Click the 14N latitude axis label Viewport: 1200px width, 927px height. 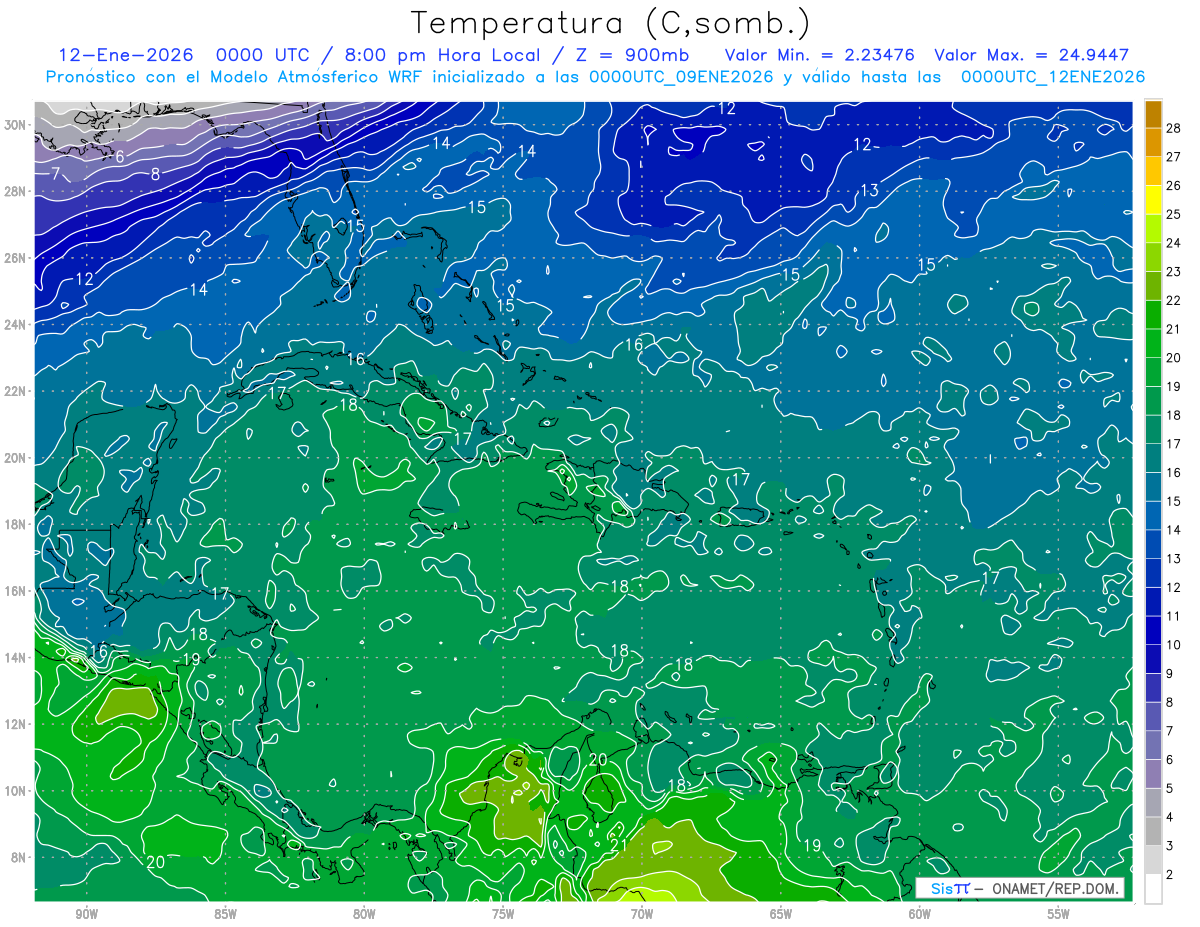click(x=17, y=657)
